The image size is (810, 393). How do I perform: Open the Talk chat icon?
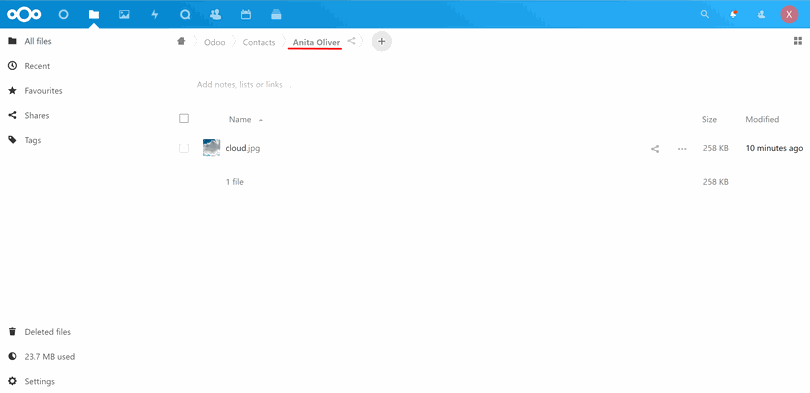(x=185, y=14)
